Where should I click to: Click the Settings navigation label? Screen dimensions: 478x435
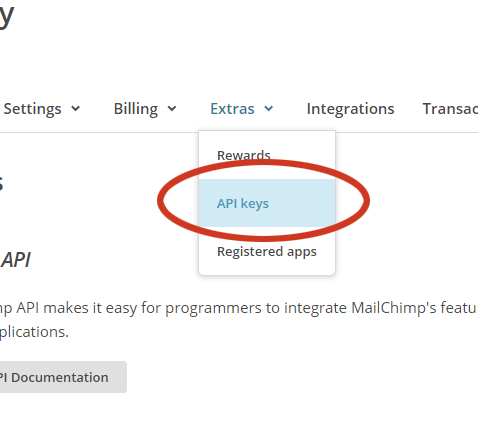coord(32,109)
